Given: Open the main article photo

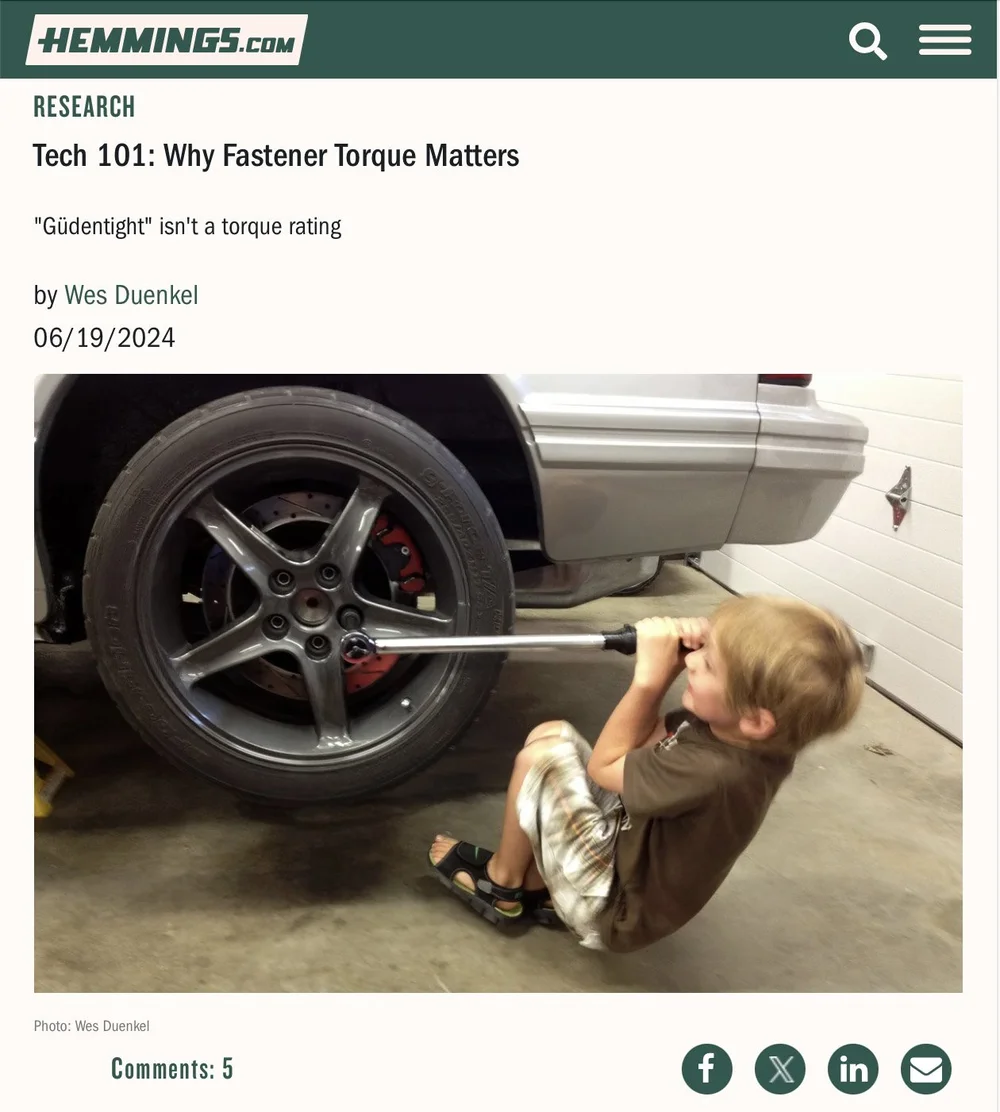Looking at the screenshot, I should tap(498, 683).
